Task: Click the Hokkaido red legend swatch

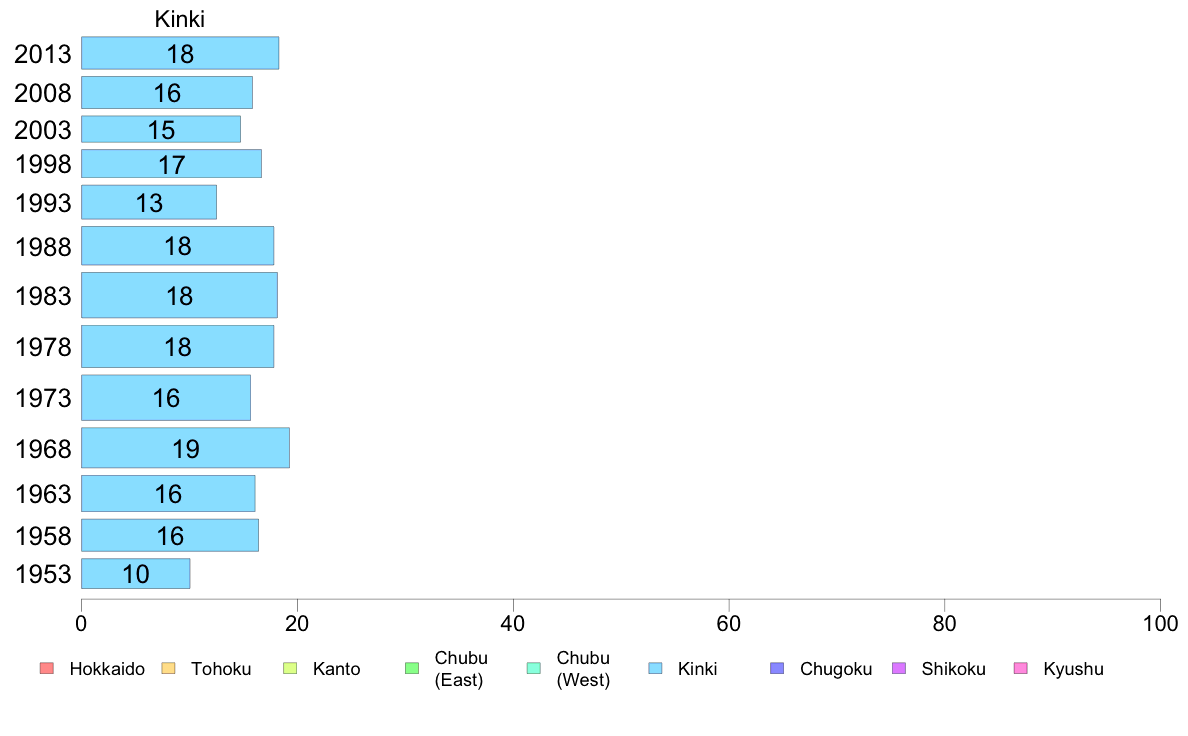Action: (47, 668)
